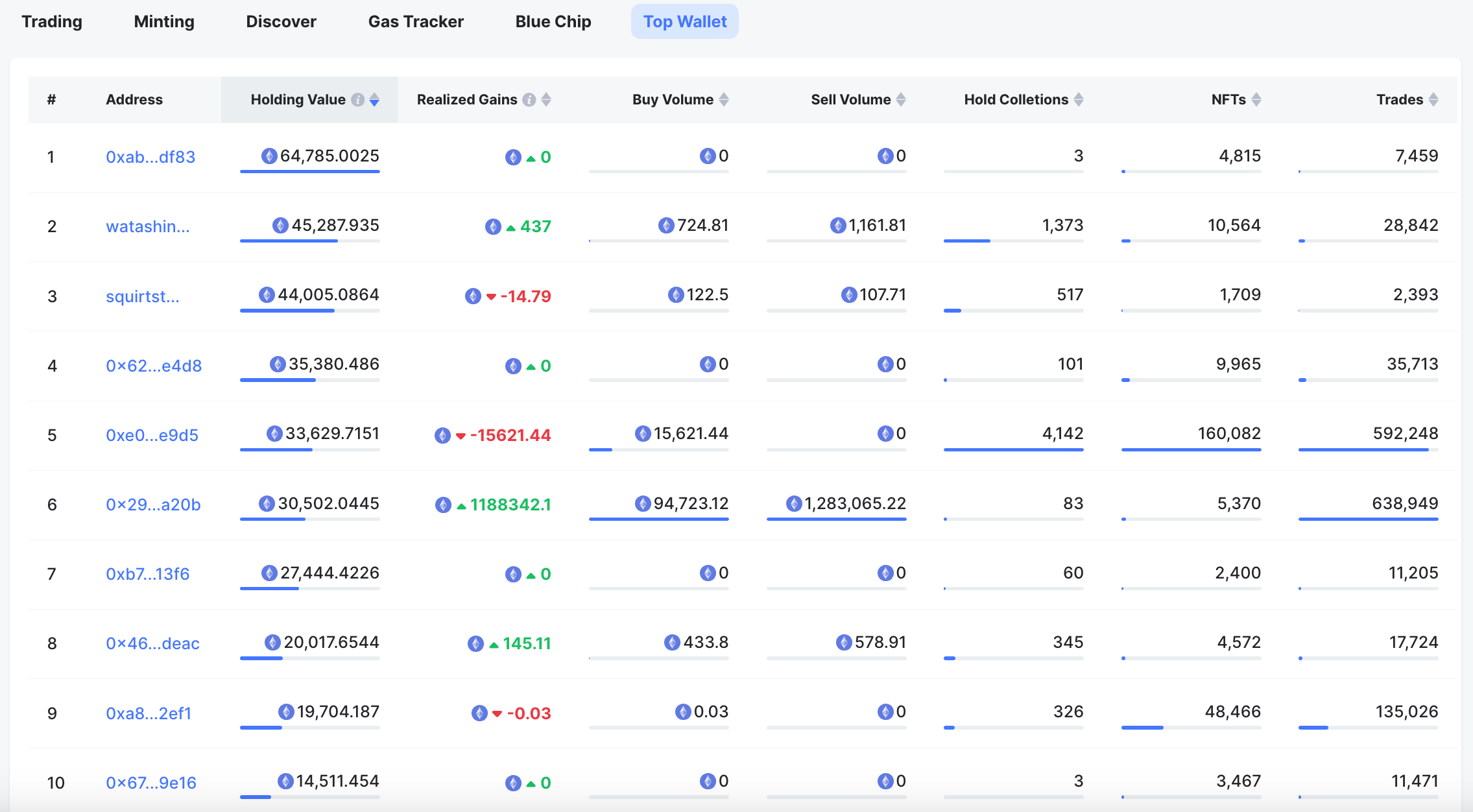This screenshot has height=812, width=1473.
Task: Click ETH icon beside 724.81 buy volume
Action: [666, 225]
